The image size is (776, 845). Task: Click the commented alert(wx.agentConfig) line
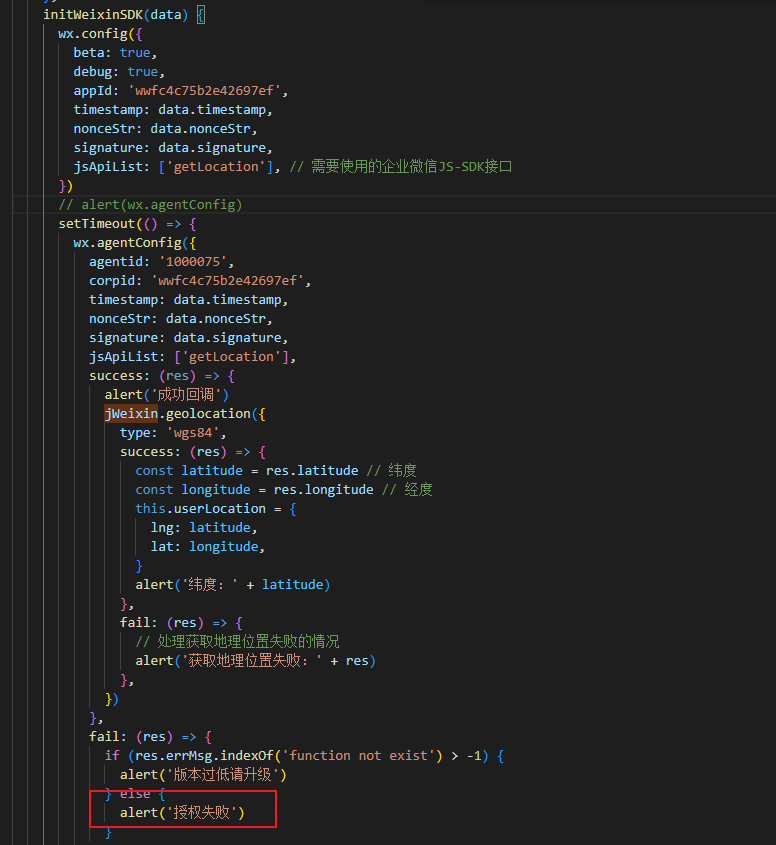tap(150, 205)
